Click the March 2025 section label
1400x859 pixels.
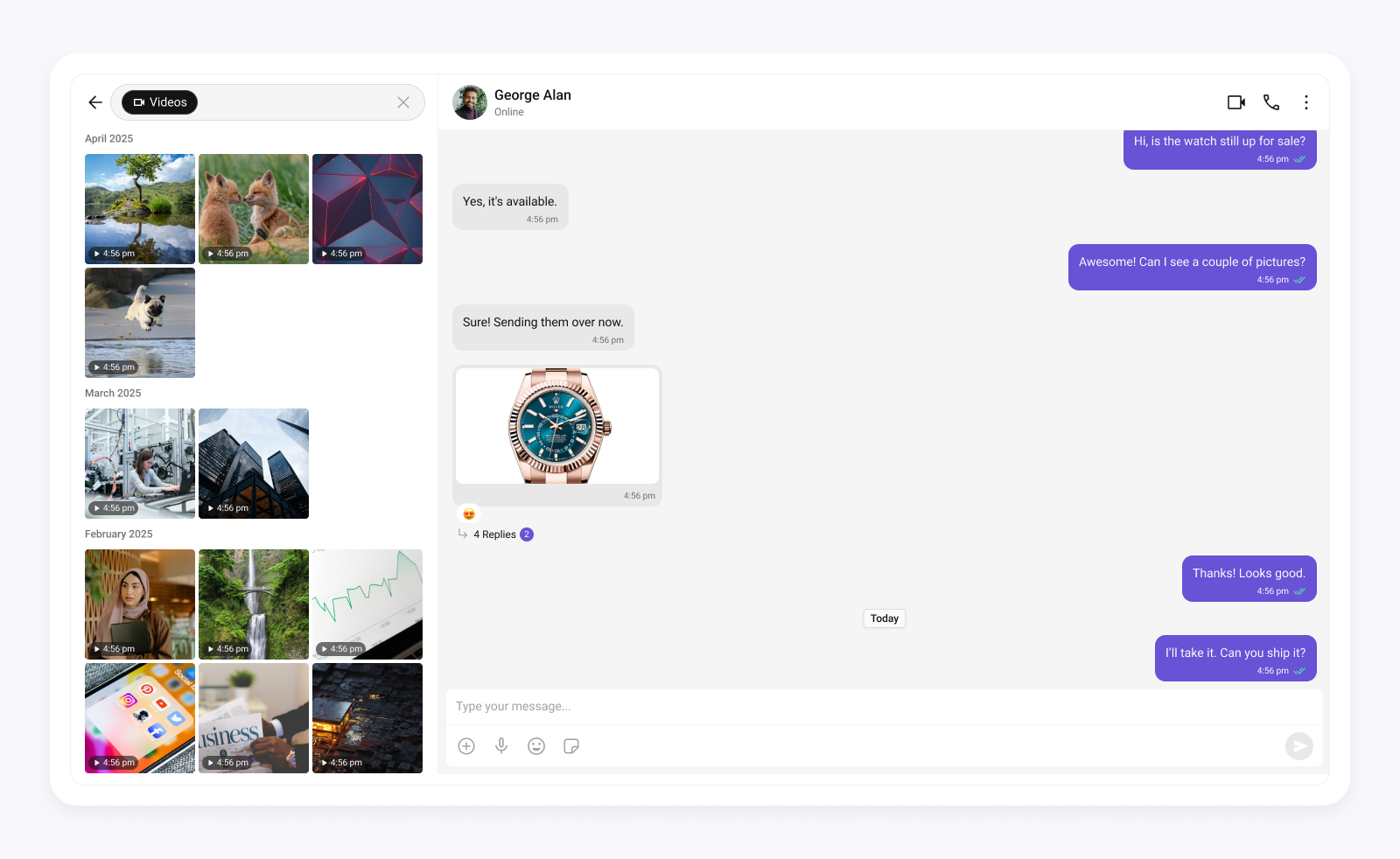(113, 394)
